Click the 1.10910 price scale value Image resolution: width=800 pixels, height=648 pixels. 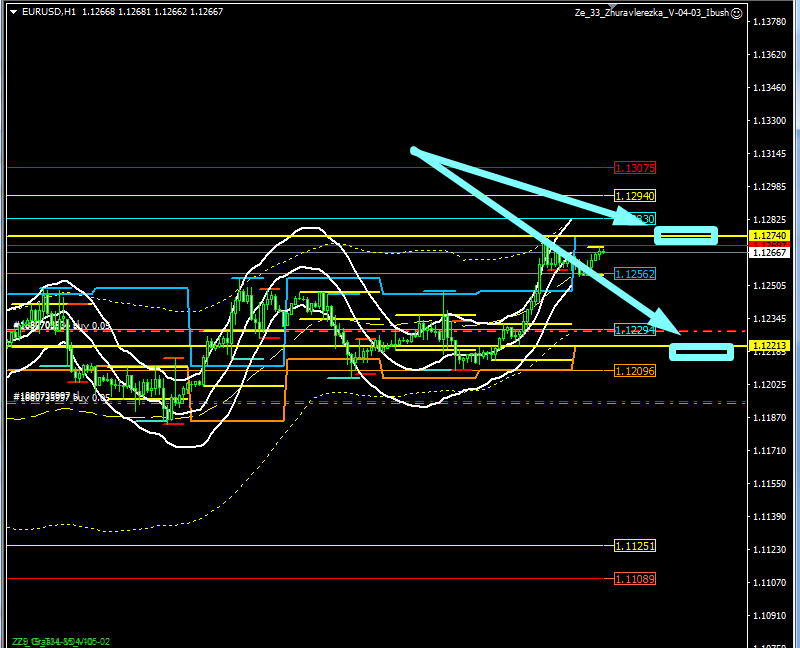point(769,616)
